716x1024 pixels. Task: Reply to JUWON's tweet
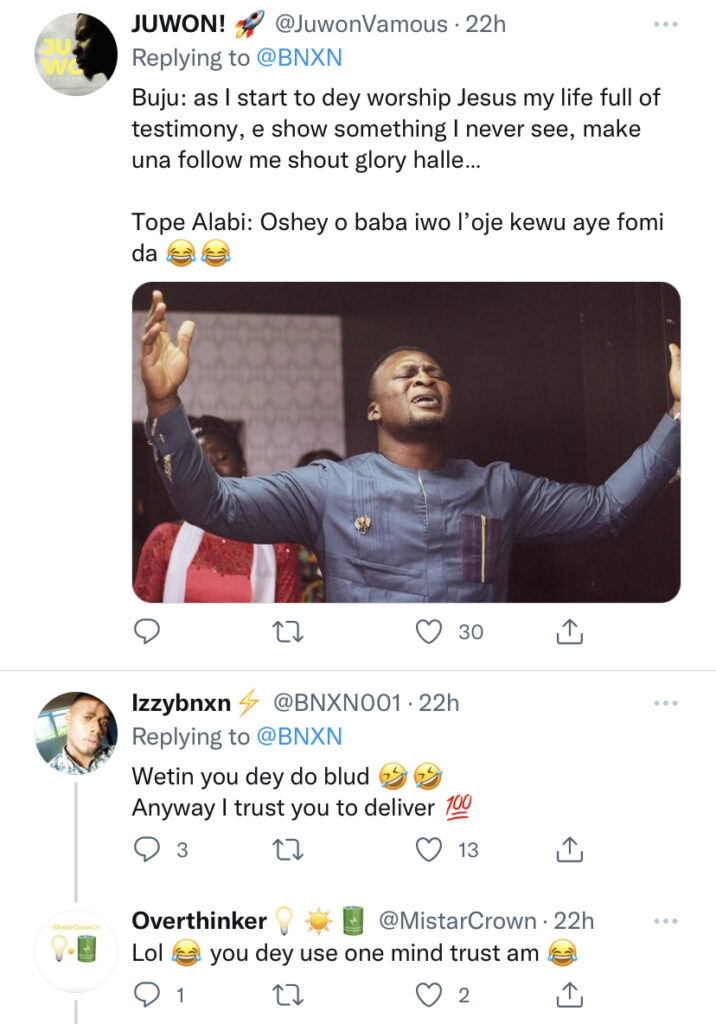pyautogui.click(x=147, y=631)
